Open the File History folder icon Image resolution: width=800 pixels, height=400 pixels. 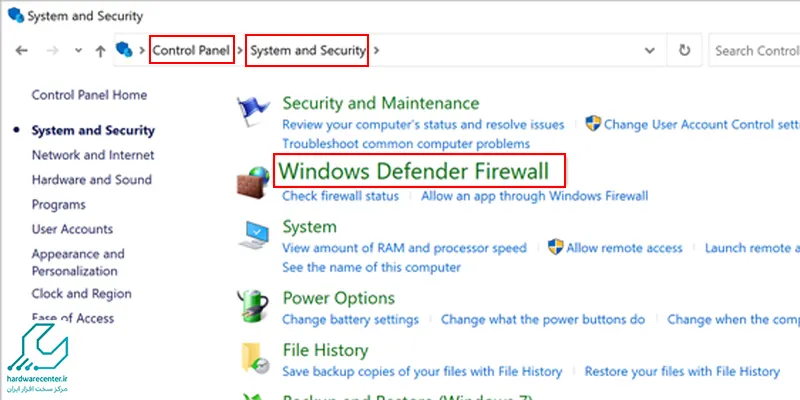tap(255, 358)
